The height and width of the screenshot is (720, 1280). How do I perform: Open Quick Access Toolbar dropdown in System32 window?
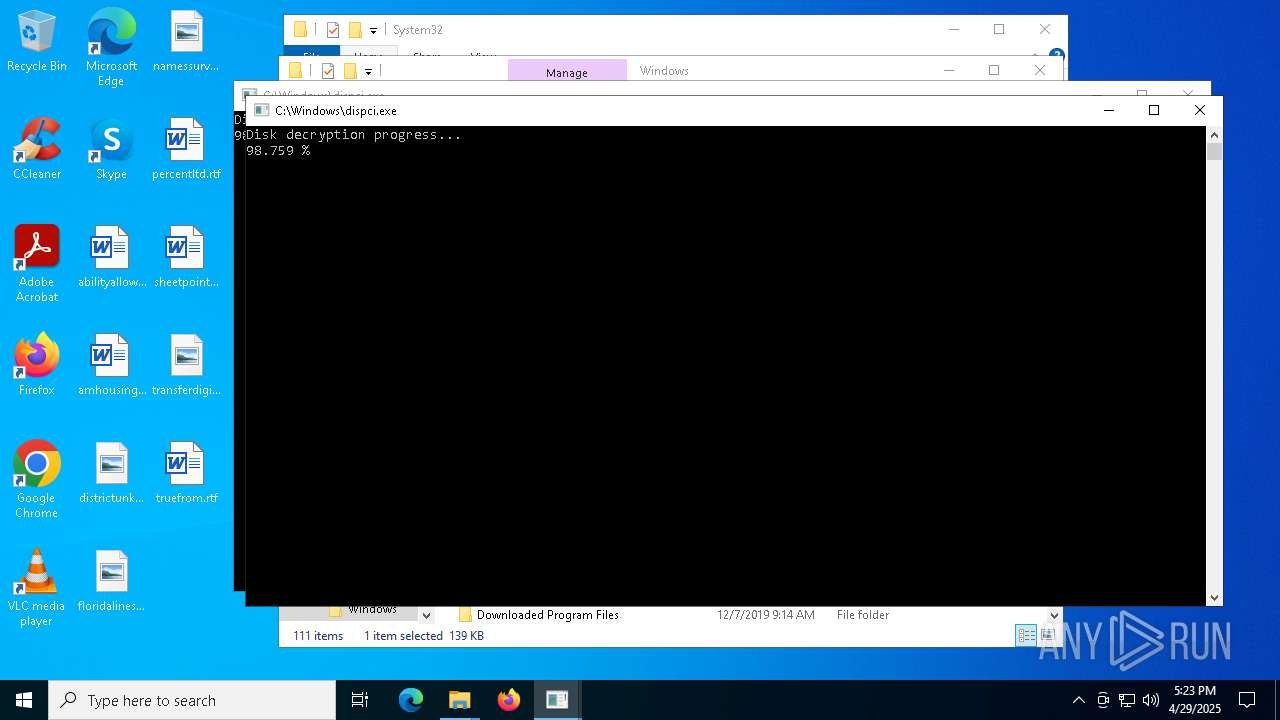(373, 30)
